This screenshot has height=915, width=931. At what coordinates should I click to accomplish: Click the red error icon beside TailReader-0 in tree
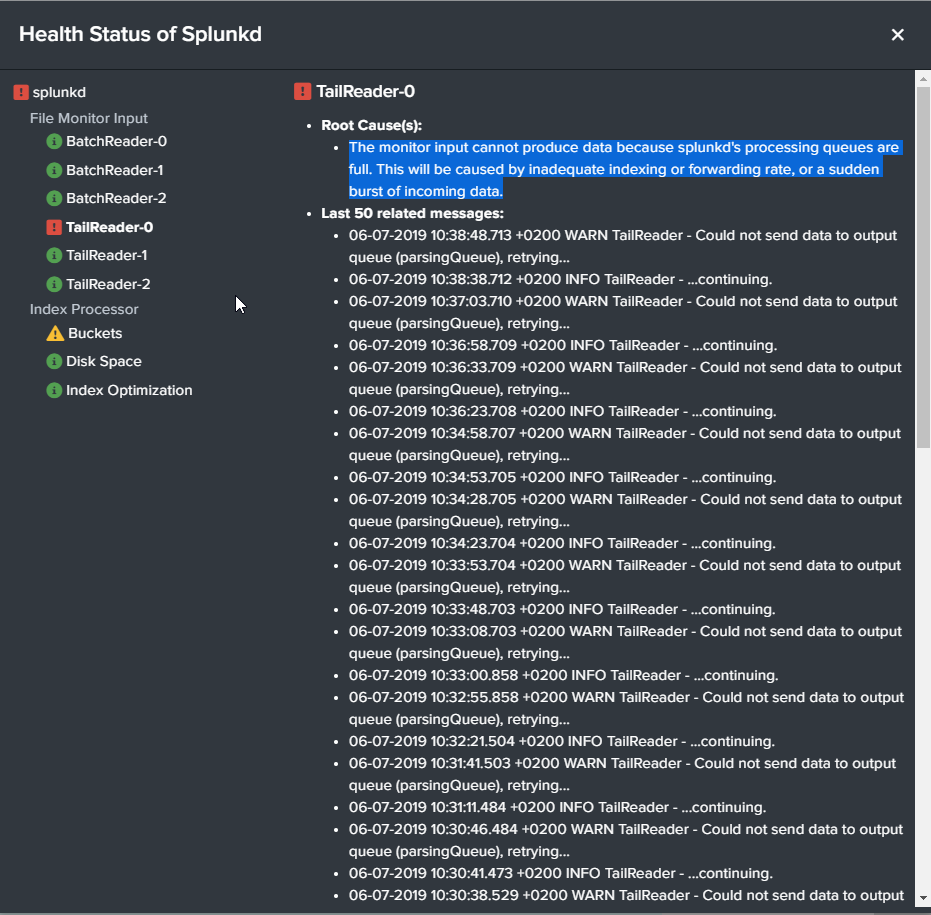click(54, 227)
